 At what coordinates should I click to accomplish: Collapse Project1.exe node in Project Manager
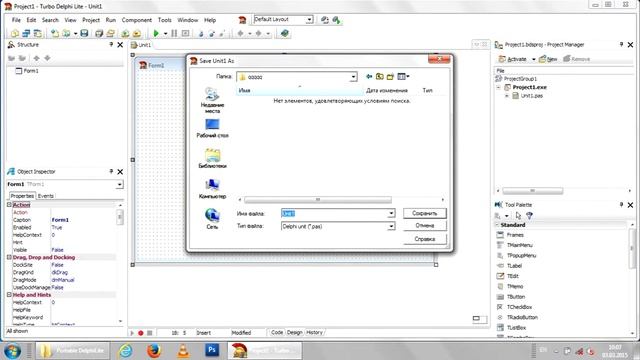pos(498,87)
